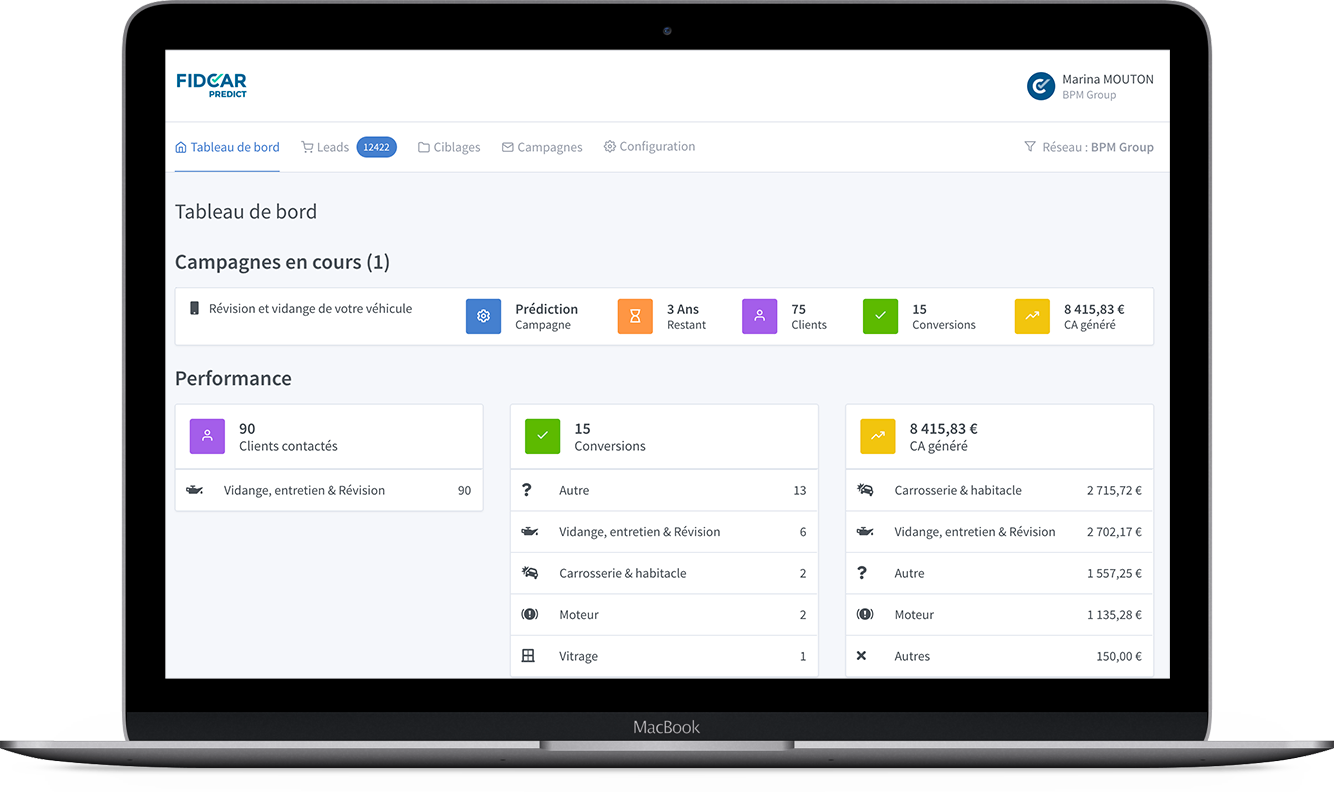
Task: Click the Moteur row in Conversions list
Action: pyautogui.click(x=663, y=615)
